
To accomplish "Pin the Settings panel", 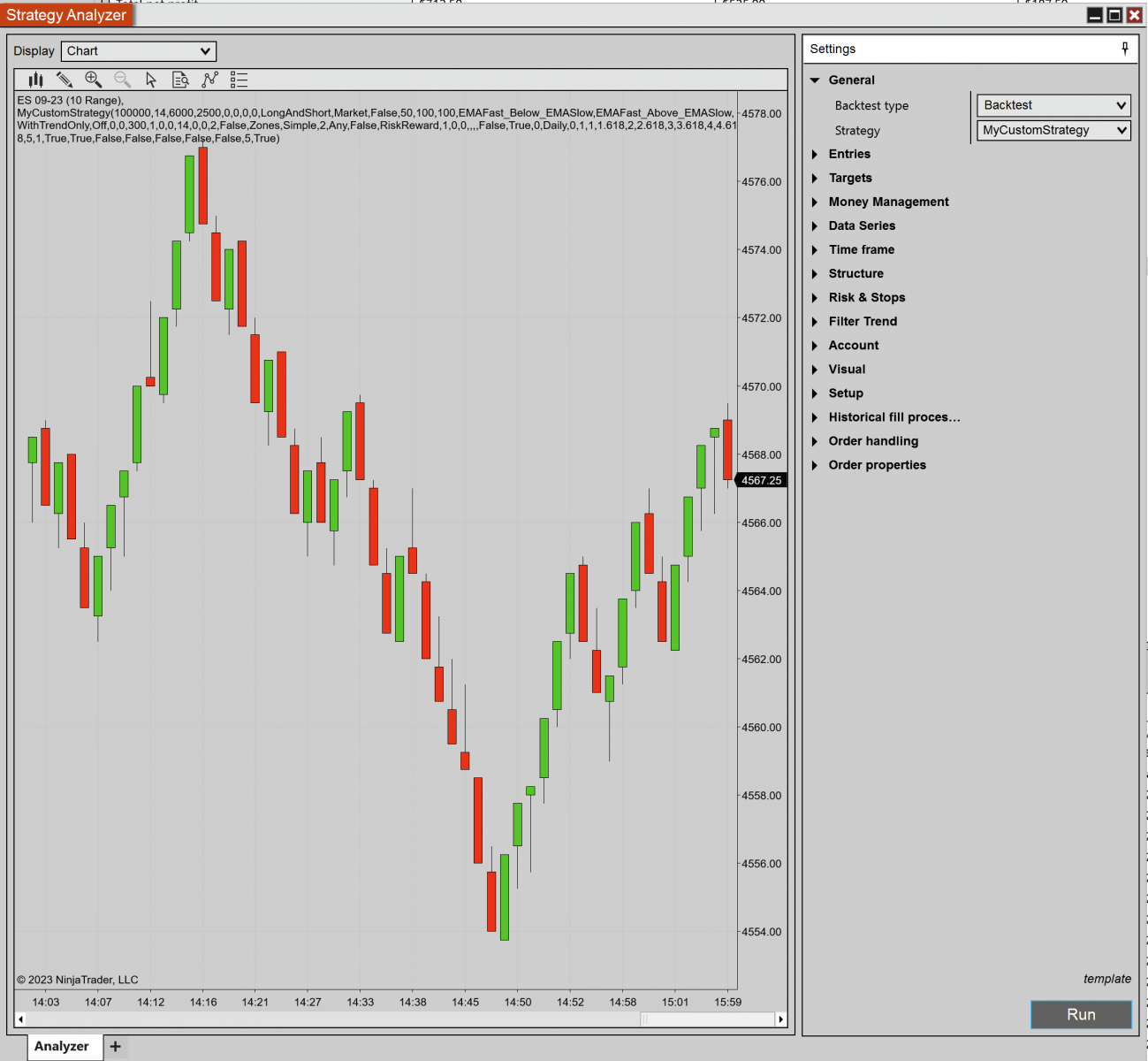I will point(1125,49).
